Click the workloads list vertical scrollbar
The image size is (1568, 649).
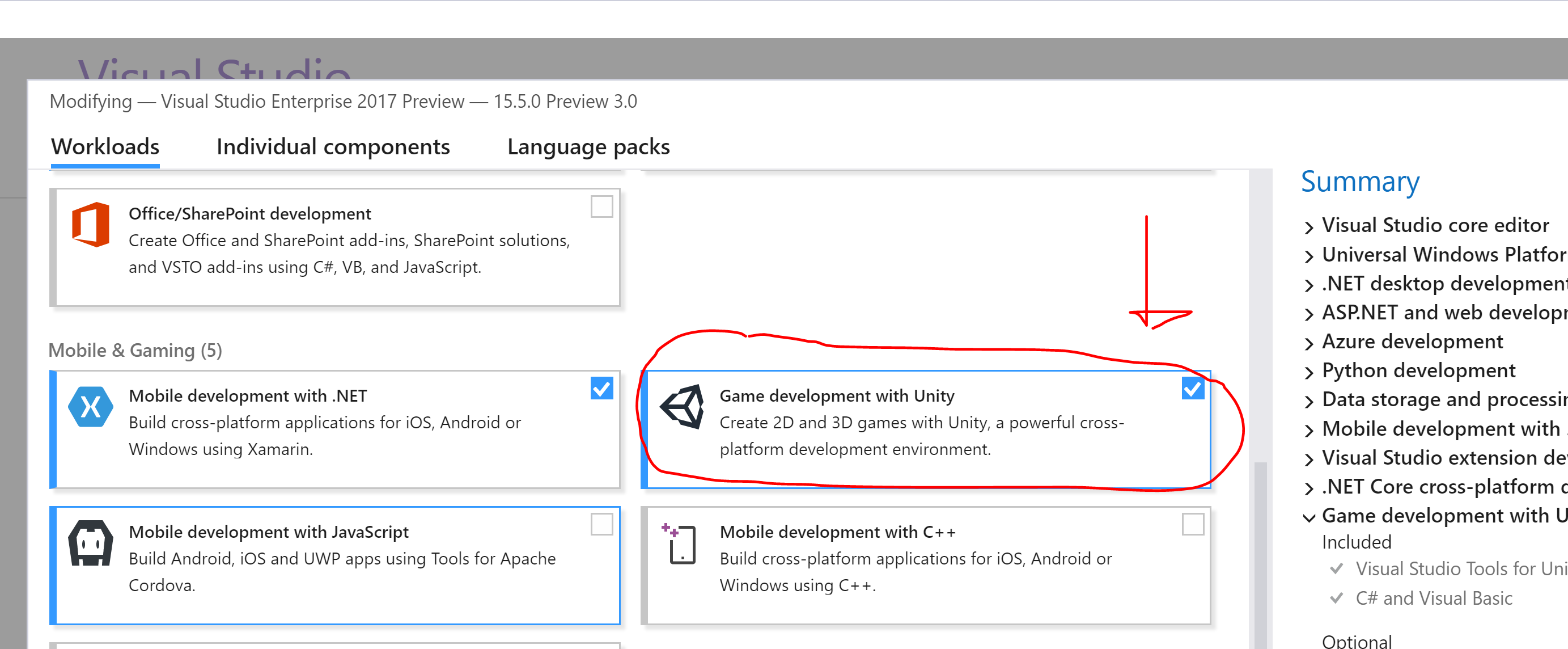pos(1260,549)
